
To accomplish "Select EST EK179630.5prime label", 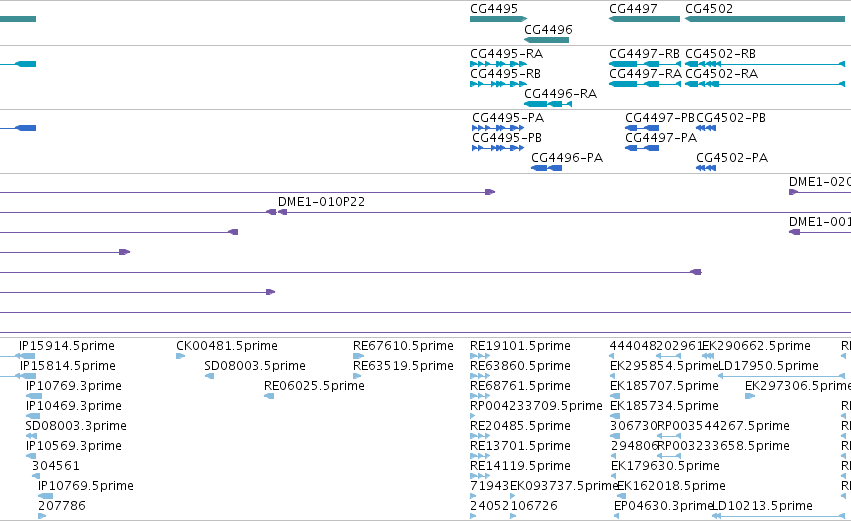I will coord(665,466).
